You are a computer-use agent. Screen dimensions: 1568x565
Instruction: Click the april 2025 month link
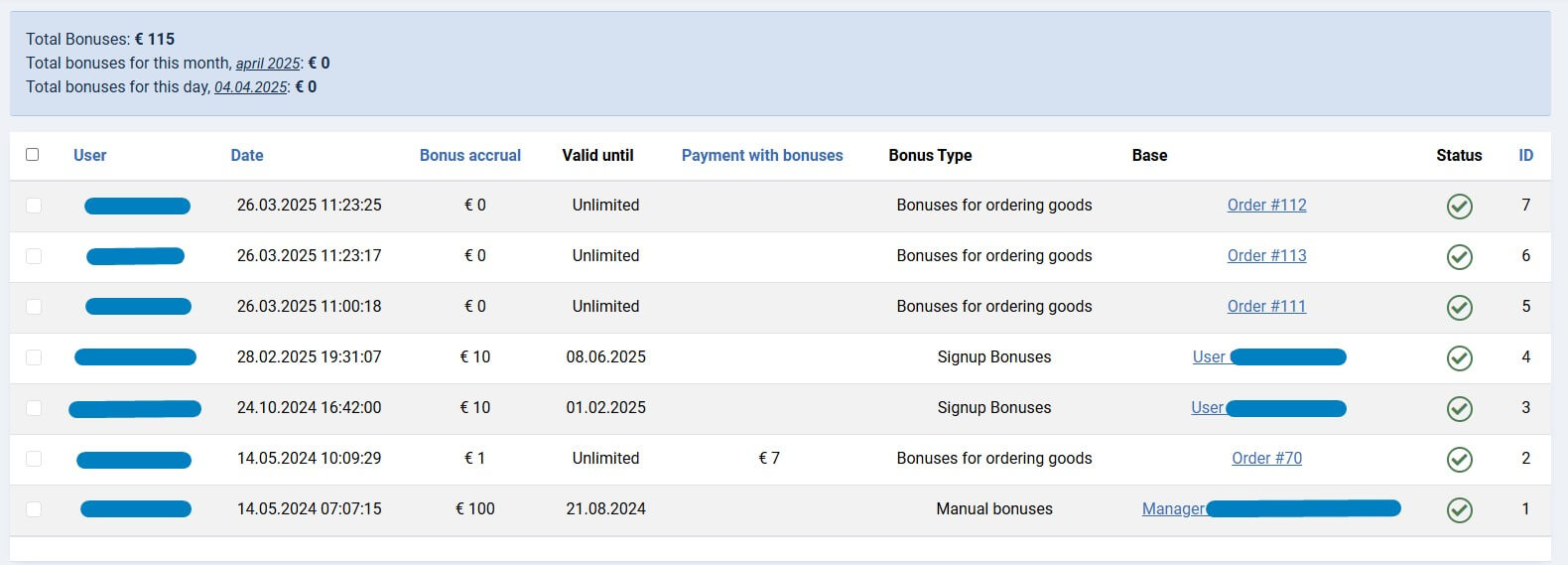tap(268, 64)
